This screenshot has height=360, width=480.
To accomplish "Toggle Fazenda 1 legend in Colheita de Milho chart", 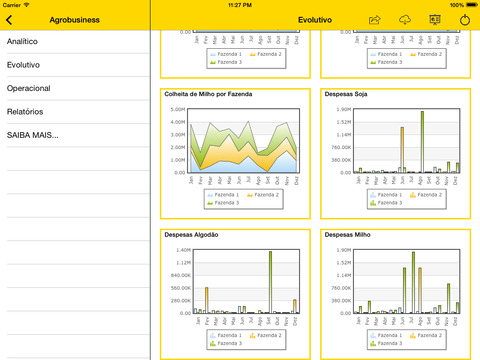I will point(223,195).
